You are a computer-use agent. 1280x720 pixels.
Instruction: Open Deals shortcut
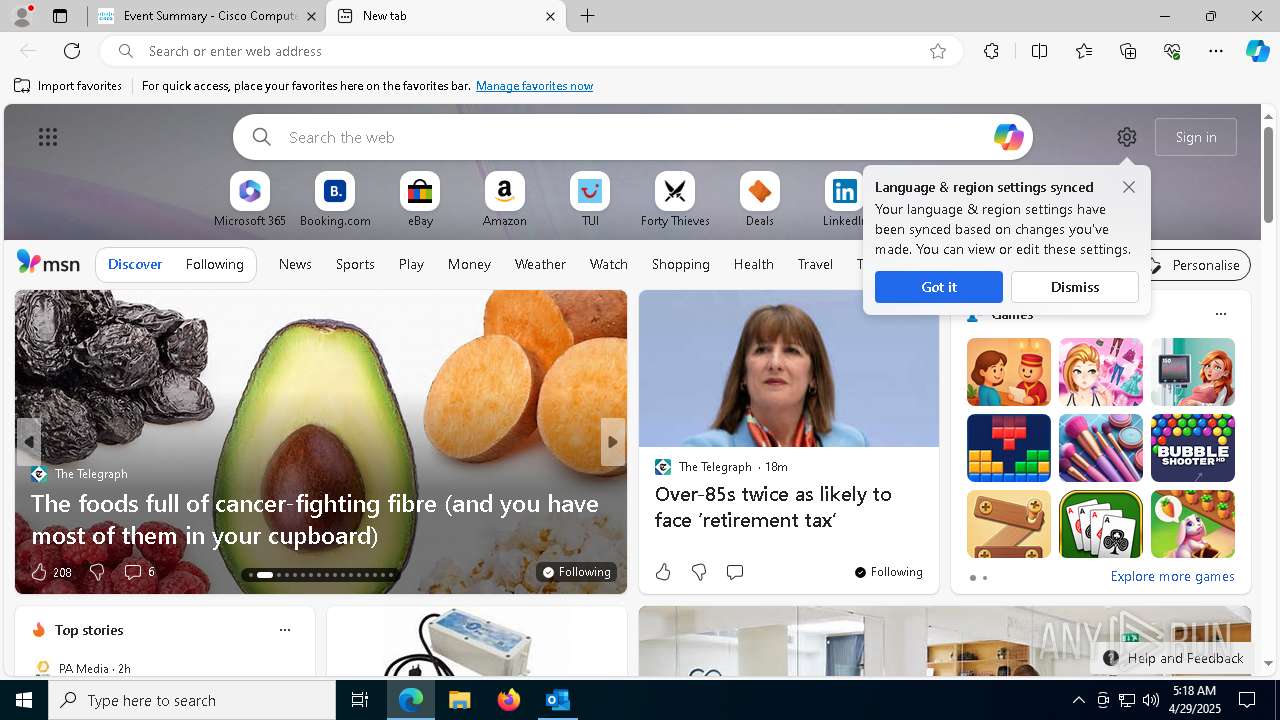click(760, 200)
